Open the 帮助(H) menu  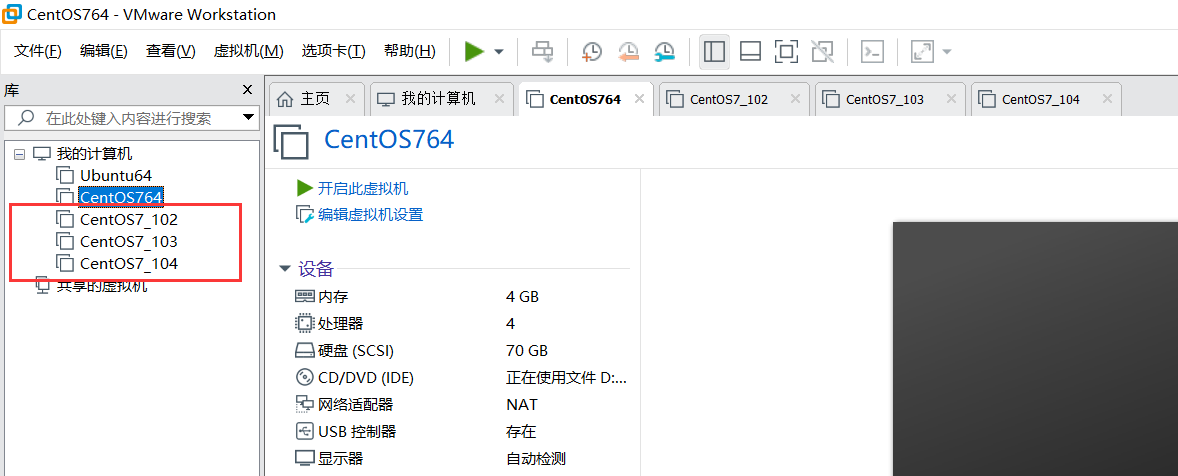click(409, 51)
